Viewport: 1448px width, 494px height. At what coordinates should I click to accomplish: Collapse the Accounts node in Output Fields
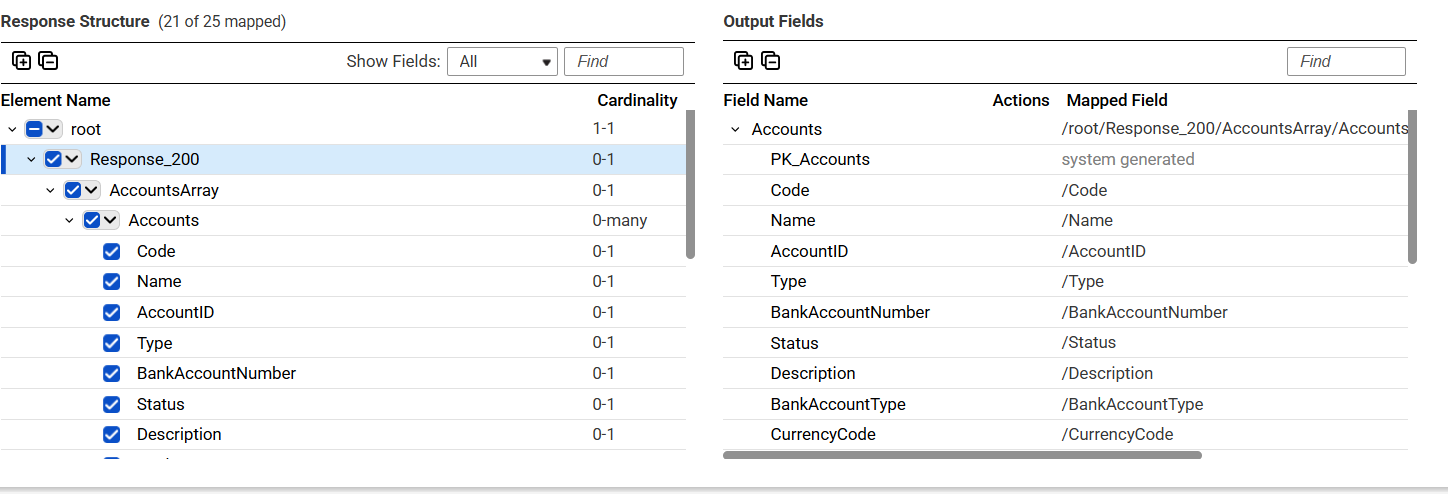[x=736, y=129]
